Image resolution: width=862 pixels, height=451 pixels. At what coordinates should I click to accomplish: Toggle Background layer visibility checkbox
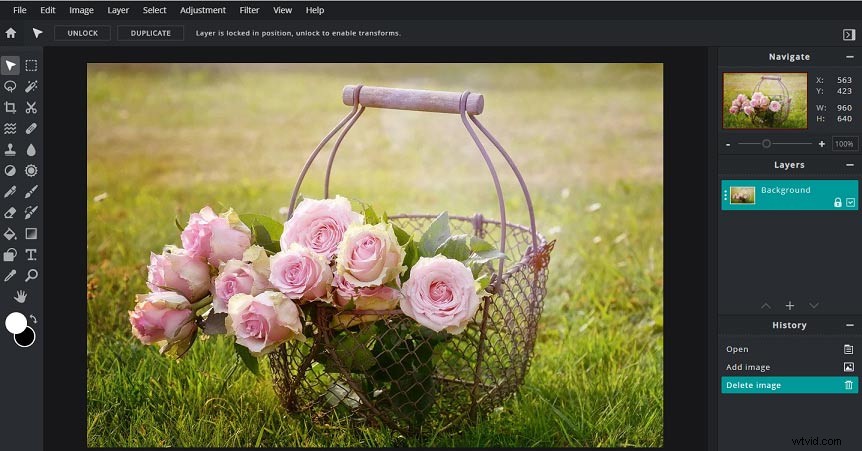850,202
